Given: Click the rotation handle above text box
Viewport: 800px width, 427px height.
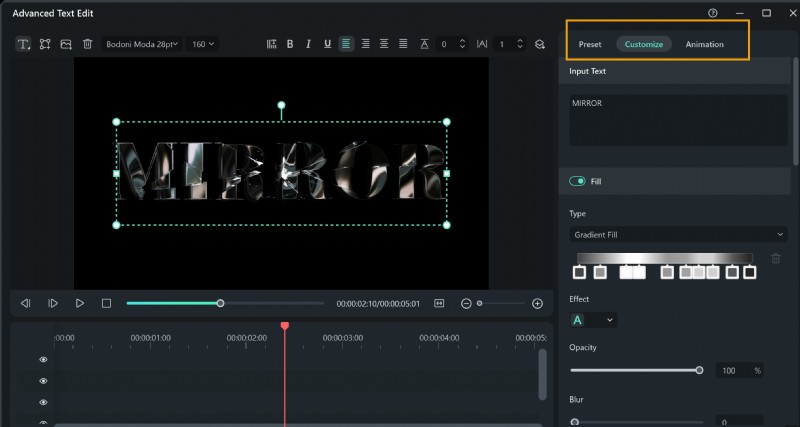Looking at the screenshot, I should [x=281, y=106].
